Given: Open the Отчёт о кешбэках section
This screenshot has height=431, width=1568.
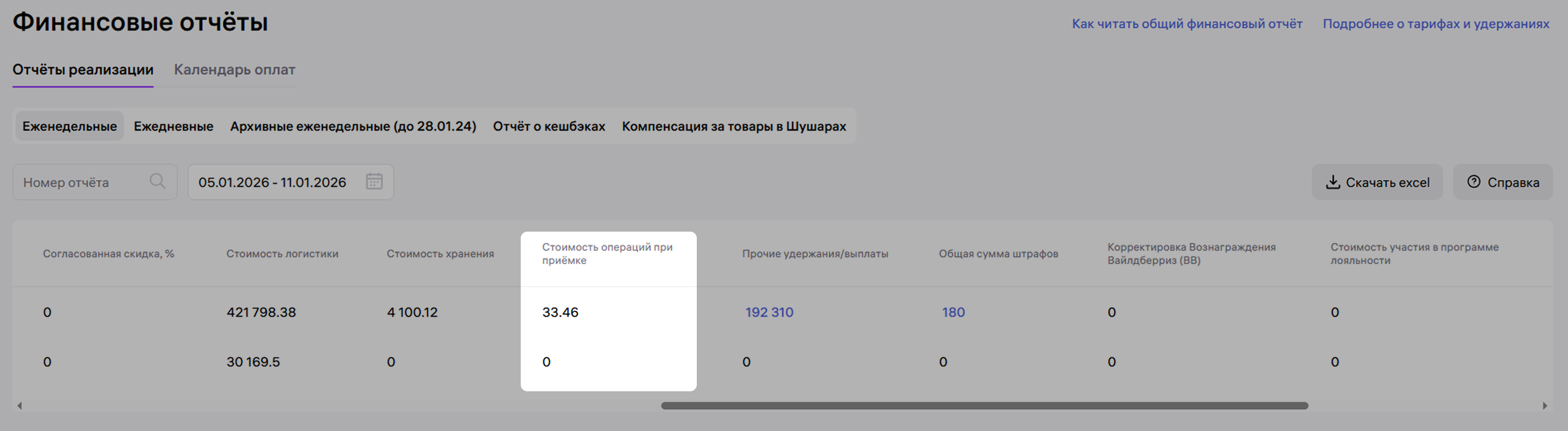Looking at the screenshot, I should click(548, 126).
